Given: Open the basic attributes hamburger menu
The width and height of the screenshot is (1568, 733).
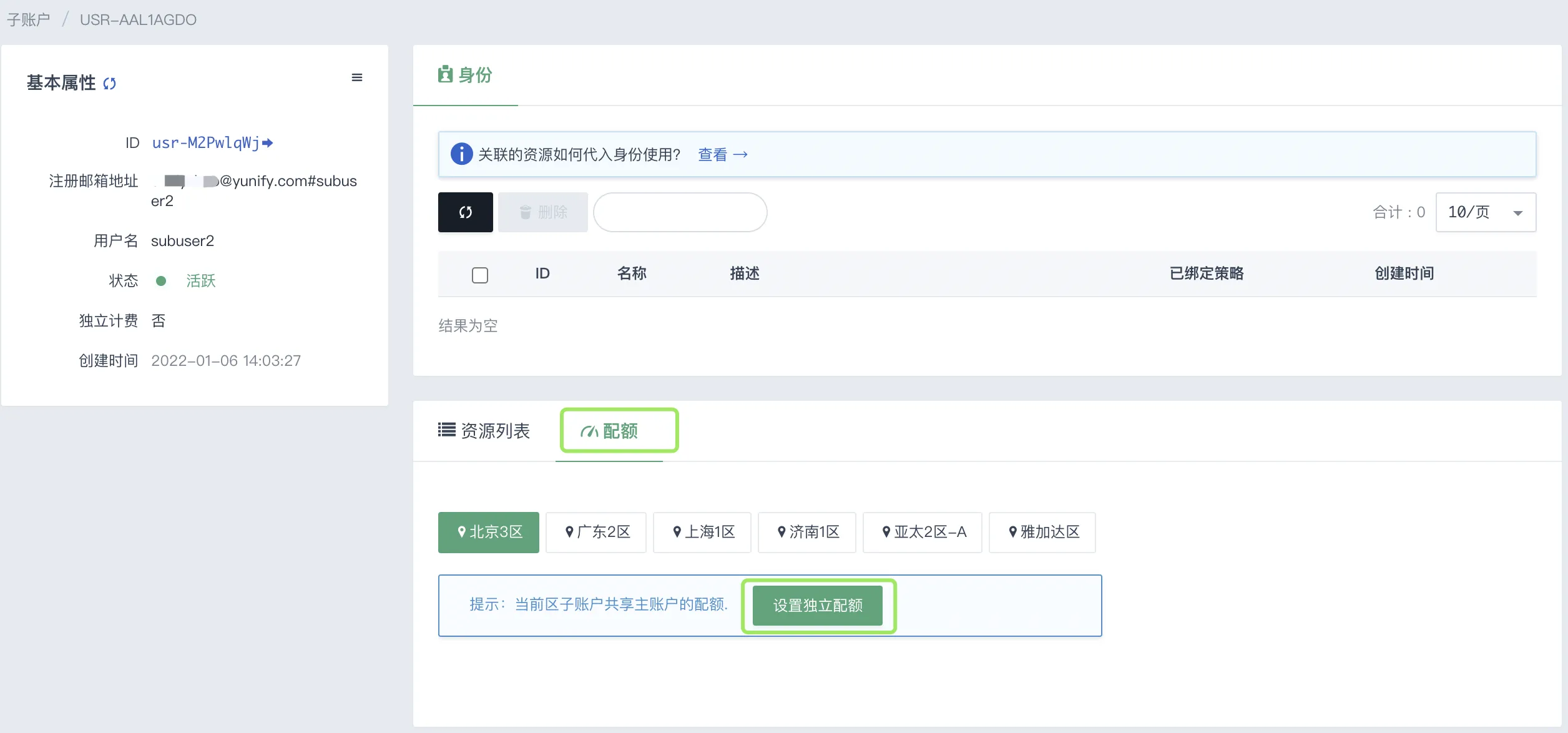Looking at the screenshot, I should click(x=357, y=77).
